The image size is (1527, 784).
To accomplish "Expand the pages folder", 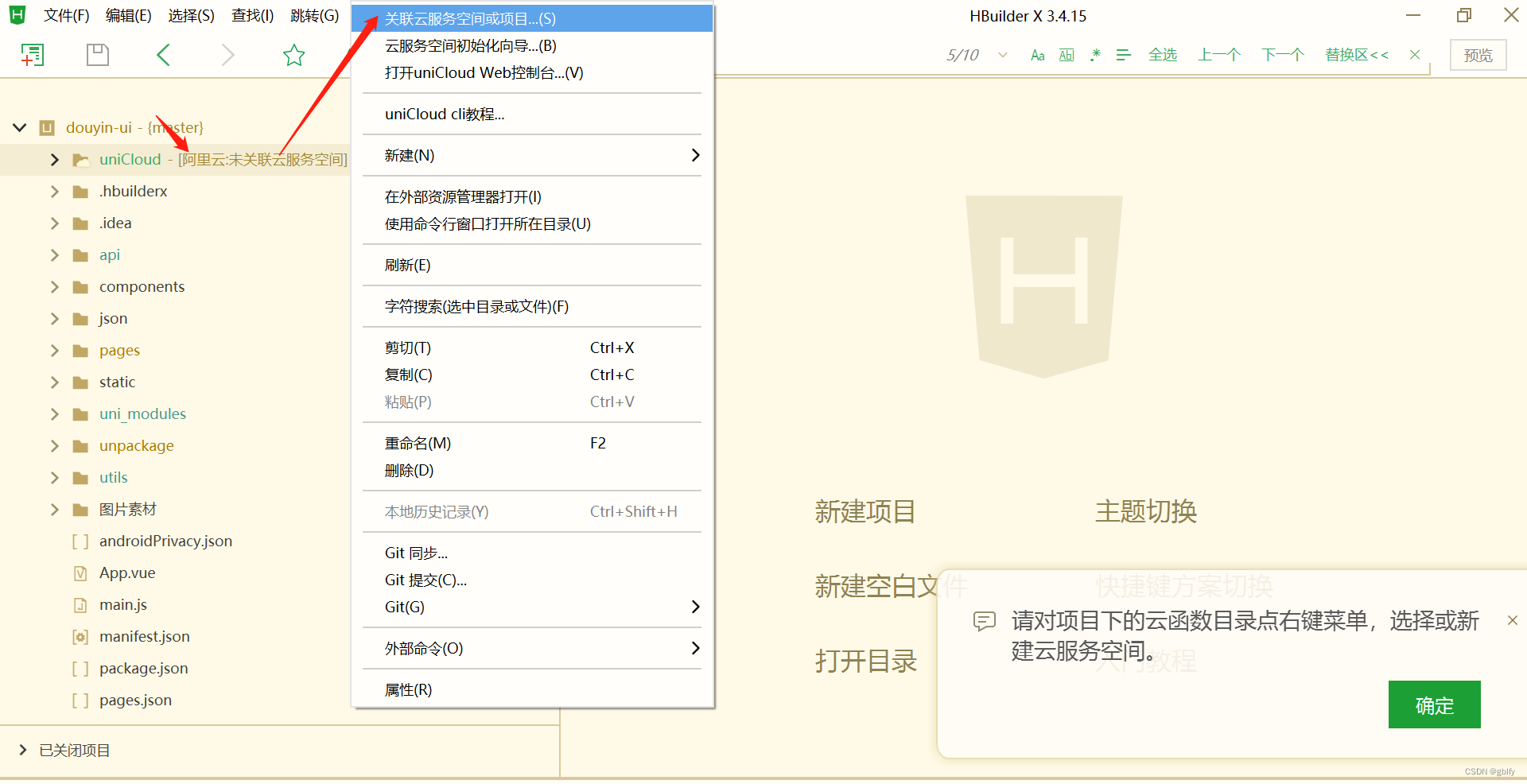I will point(54,350).
